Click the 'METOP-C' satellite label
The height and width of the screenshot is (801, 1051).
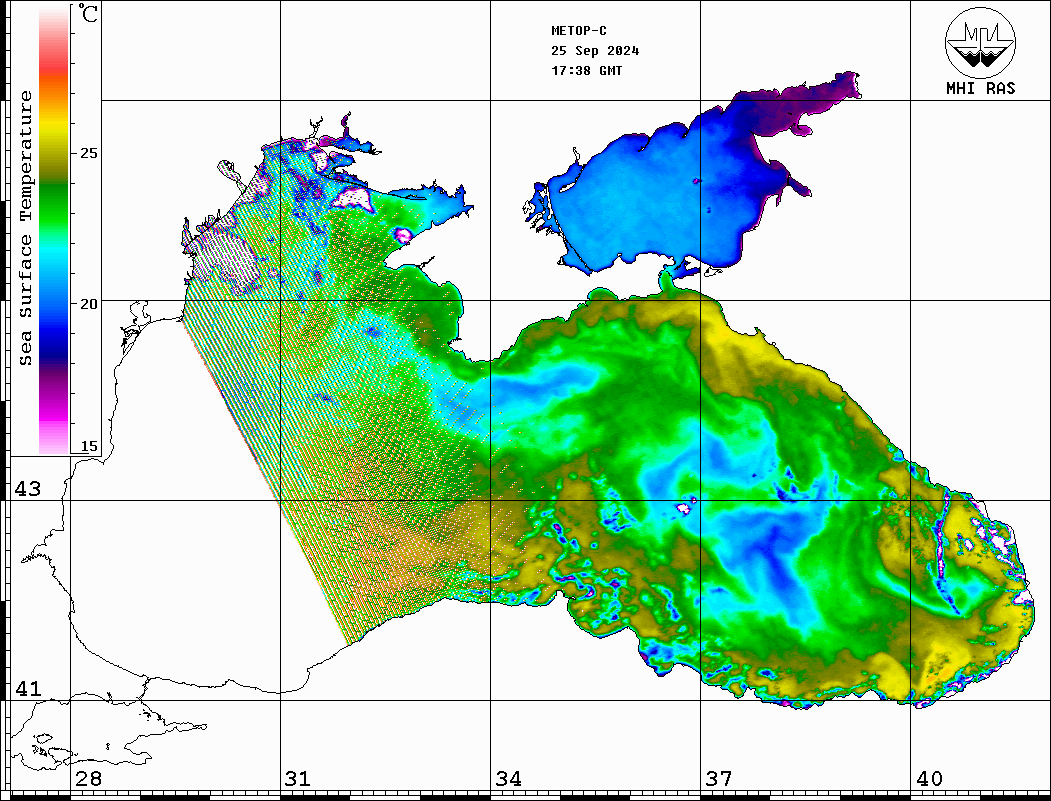[x=579, y=31]
